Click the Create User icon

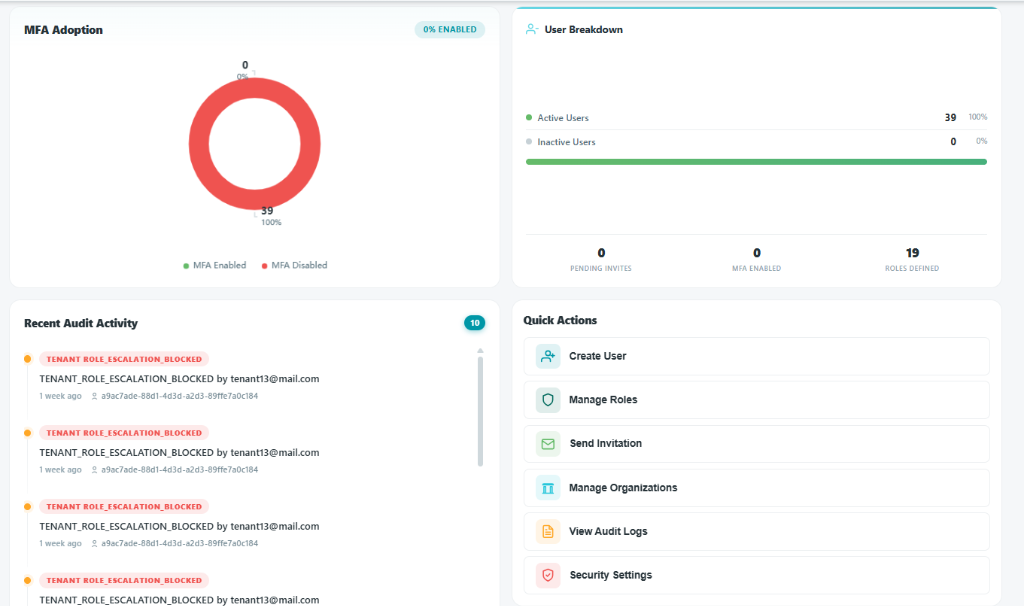(548, 357)
